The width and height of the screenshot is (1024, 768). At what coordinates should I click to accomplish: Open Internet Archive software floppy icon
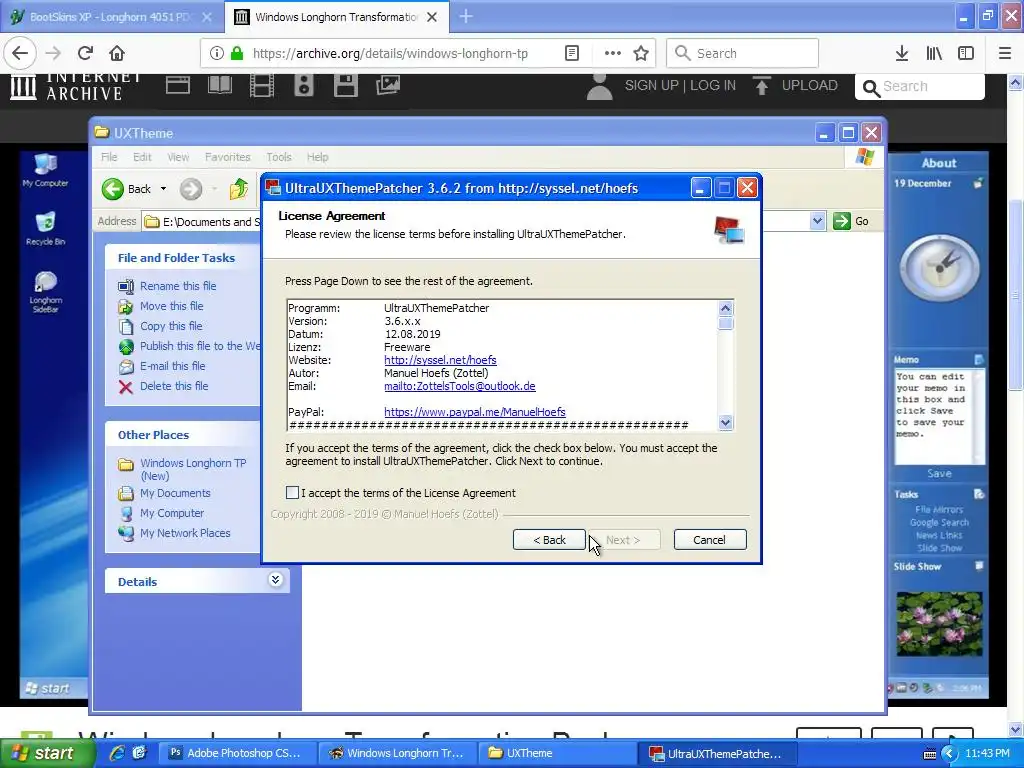pyautogui.click(x=345, y=86)
